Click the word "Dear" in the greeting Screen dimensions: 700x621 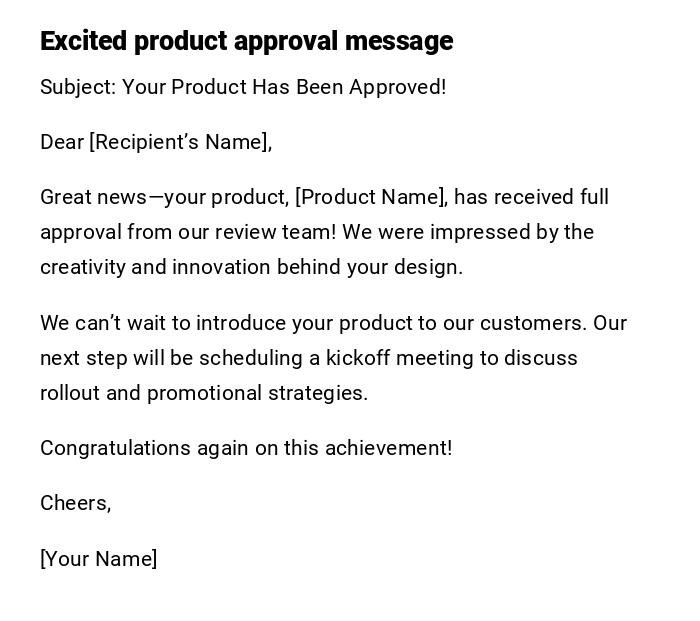pyautogui.click(x=62, y=142)
